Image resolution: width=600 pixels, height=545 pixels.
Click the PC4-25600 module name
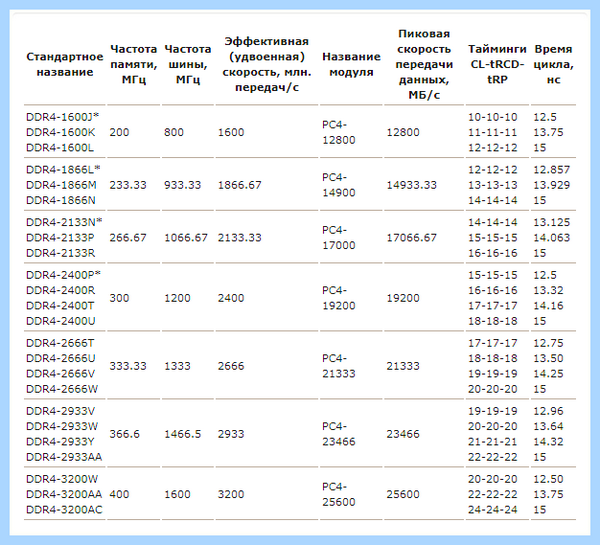[339, 494]
